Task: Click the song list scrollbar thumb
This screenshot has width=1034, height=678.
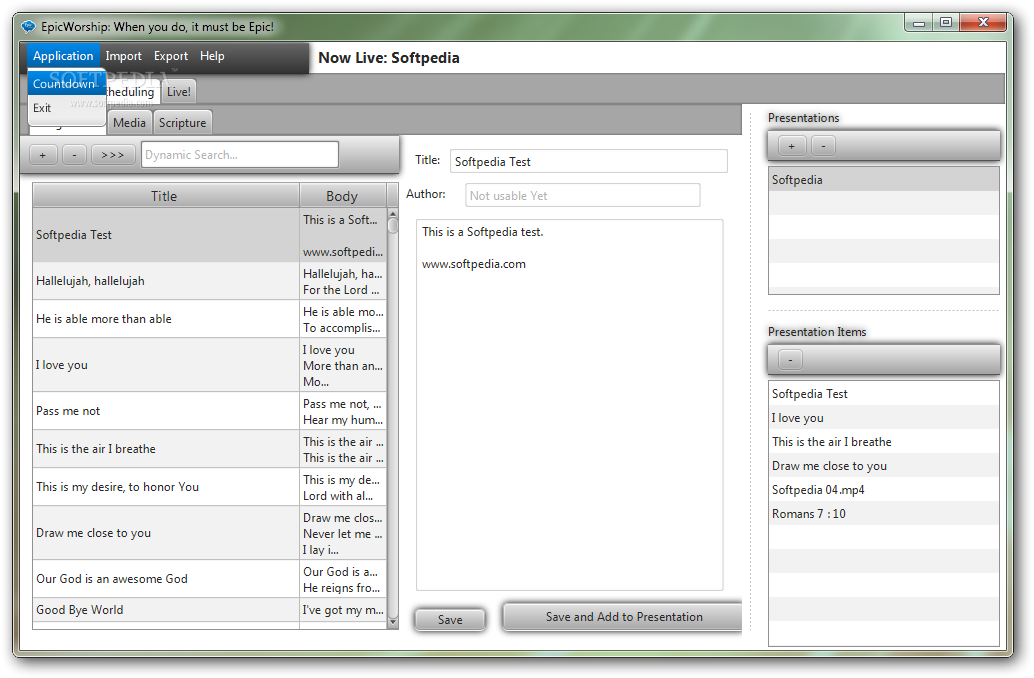Action: click(393, 226)
